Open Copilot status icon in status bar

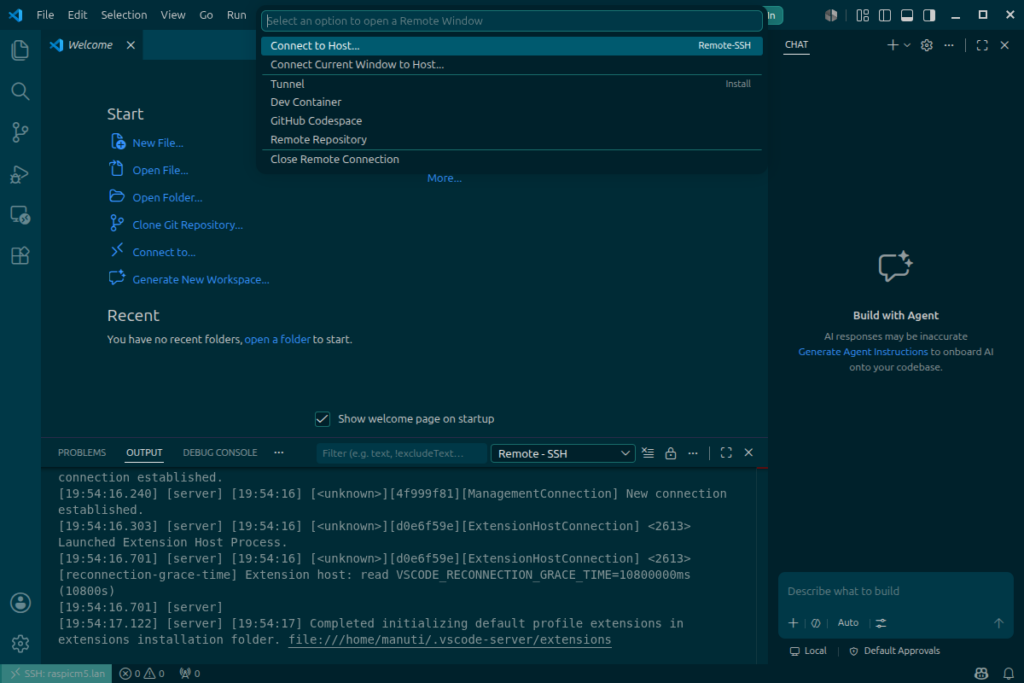[981, 674]
